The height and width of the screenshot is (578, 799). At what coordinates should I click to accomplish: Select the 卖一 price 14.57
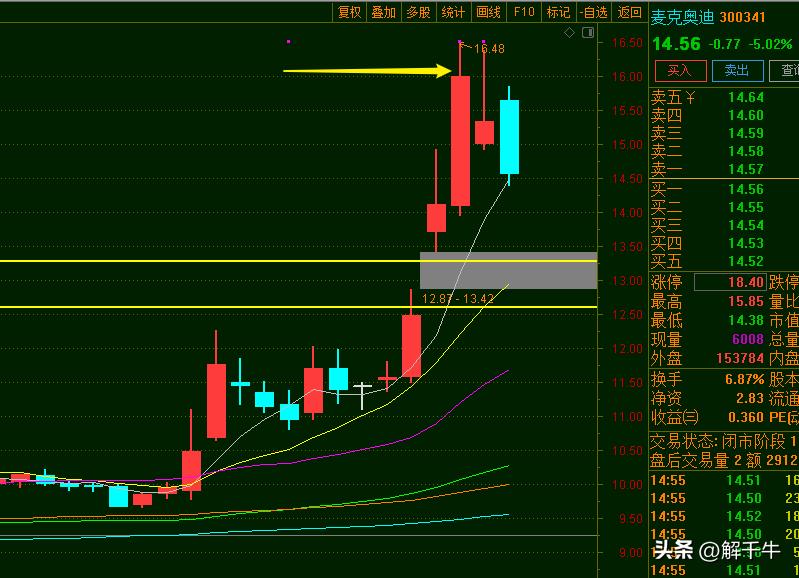(x=745, y=169)
